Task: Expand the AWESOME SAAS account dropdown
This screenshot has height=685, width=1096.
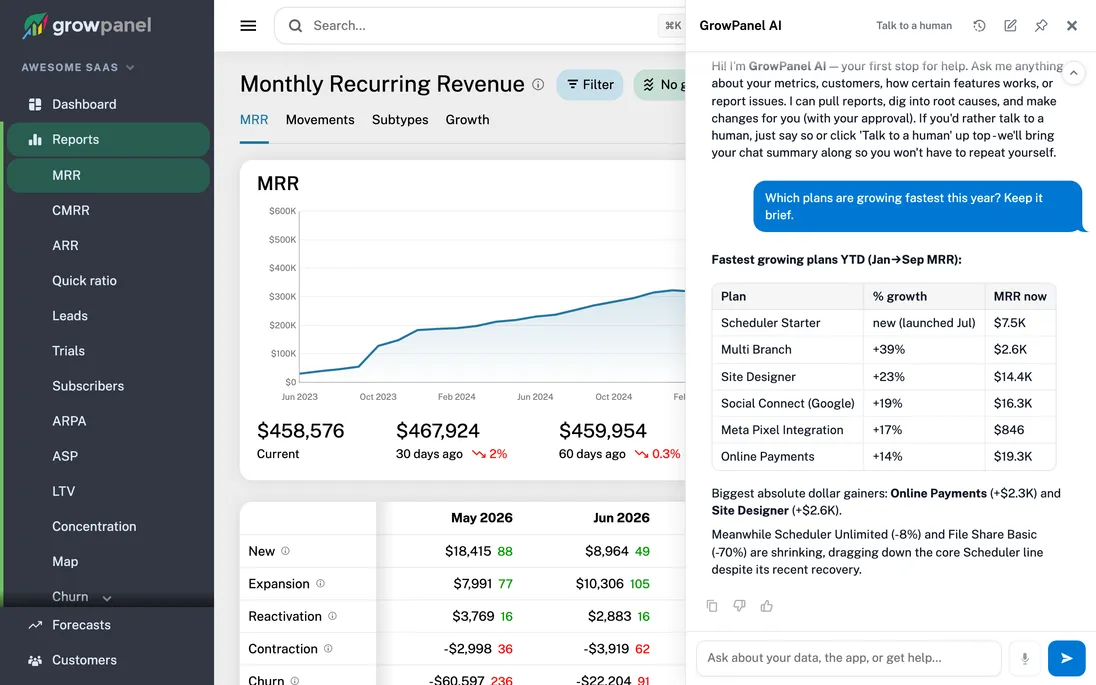Action: pyautogui.click(x=78, y=68)
